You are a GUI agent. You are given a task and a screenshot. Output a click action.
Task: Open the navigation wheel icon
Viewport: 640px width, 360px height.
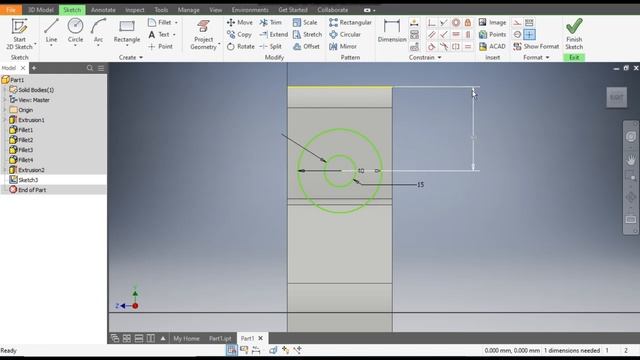click(x=631, y=137)
